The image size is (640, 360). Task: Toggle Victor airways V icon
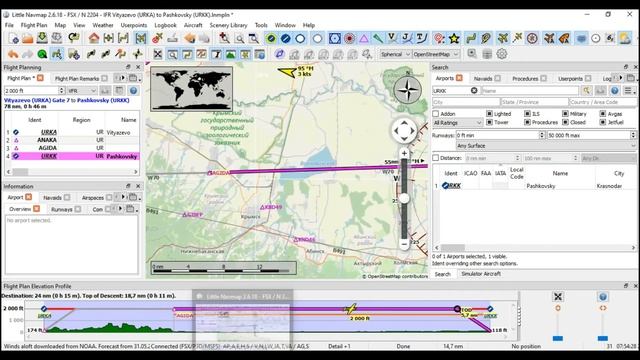point(392,38)
